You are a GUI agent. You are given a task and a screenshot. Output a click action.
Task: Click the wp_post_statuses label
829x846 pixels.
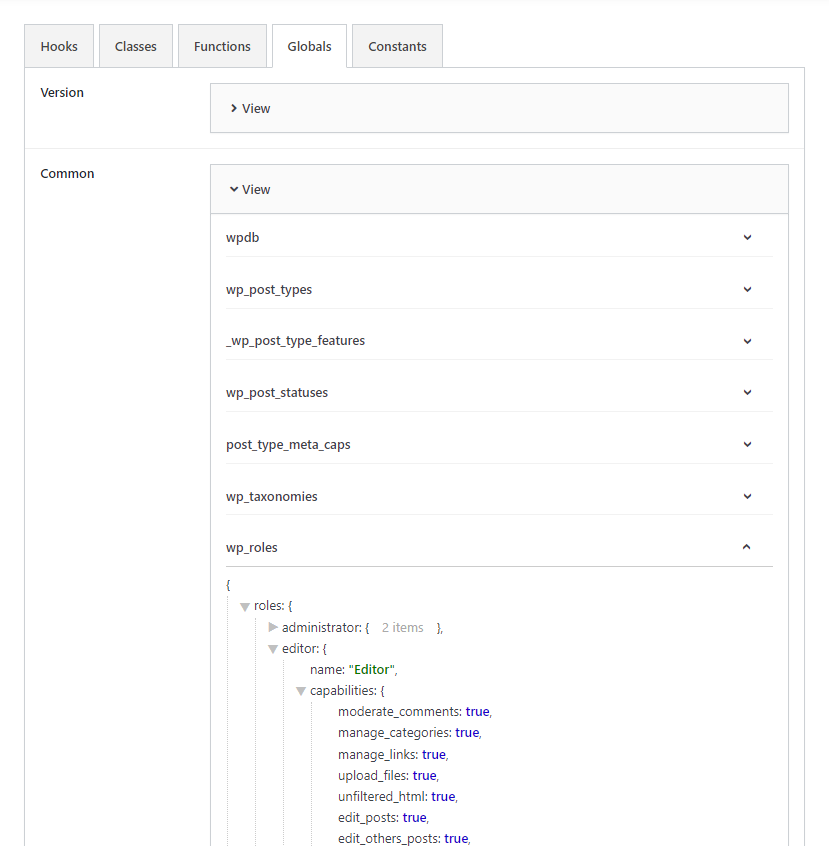277,393
